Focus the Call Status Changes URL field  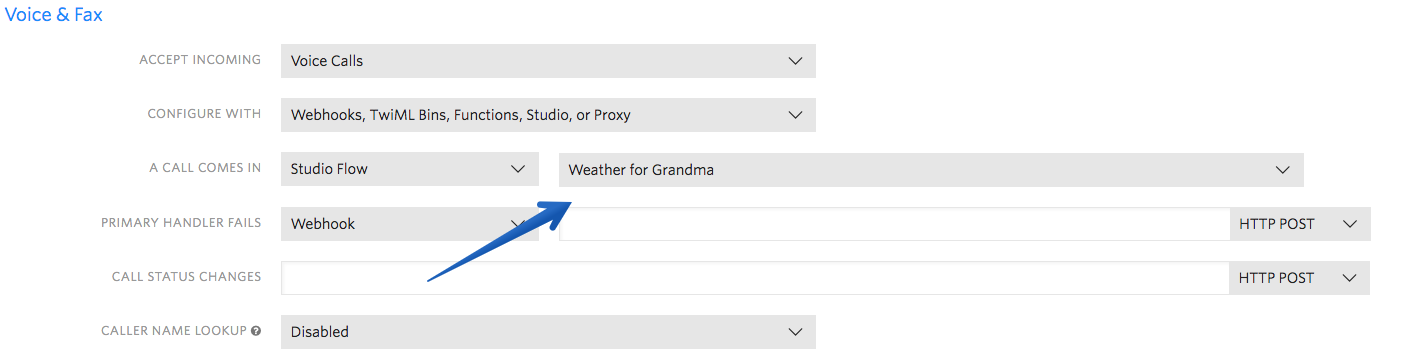pos(755,278)
